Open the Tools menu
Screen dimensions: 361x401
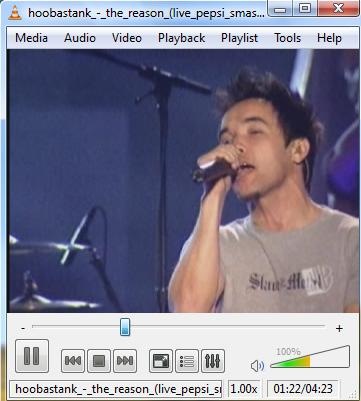pyautogui.click(x=287, y=38)
